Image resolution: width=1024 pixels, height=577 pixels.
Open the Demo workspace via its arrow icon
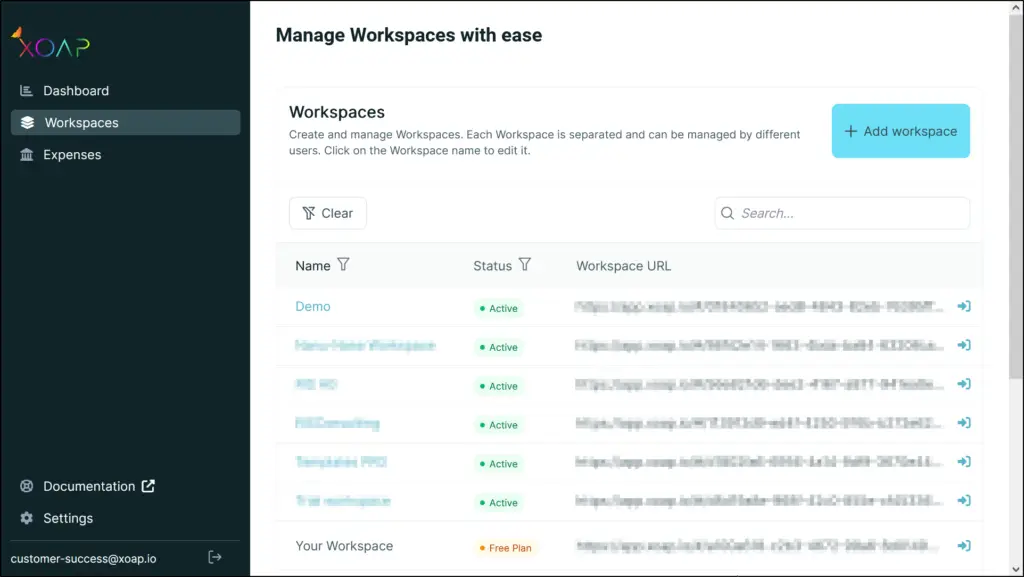click(962, 307)
